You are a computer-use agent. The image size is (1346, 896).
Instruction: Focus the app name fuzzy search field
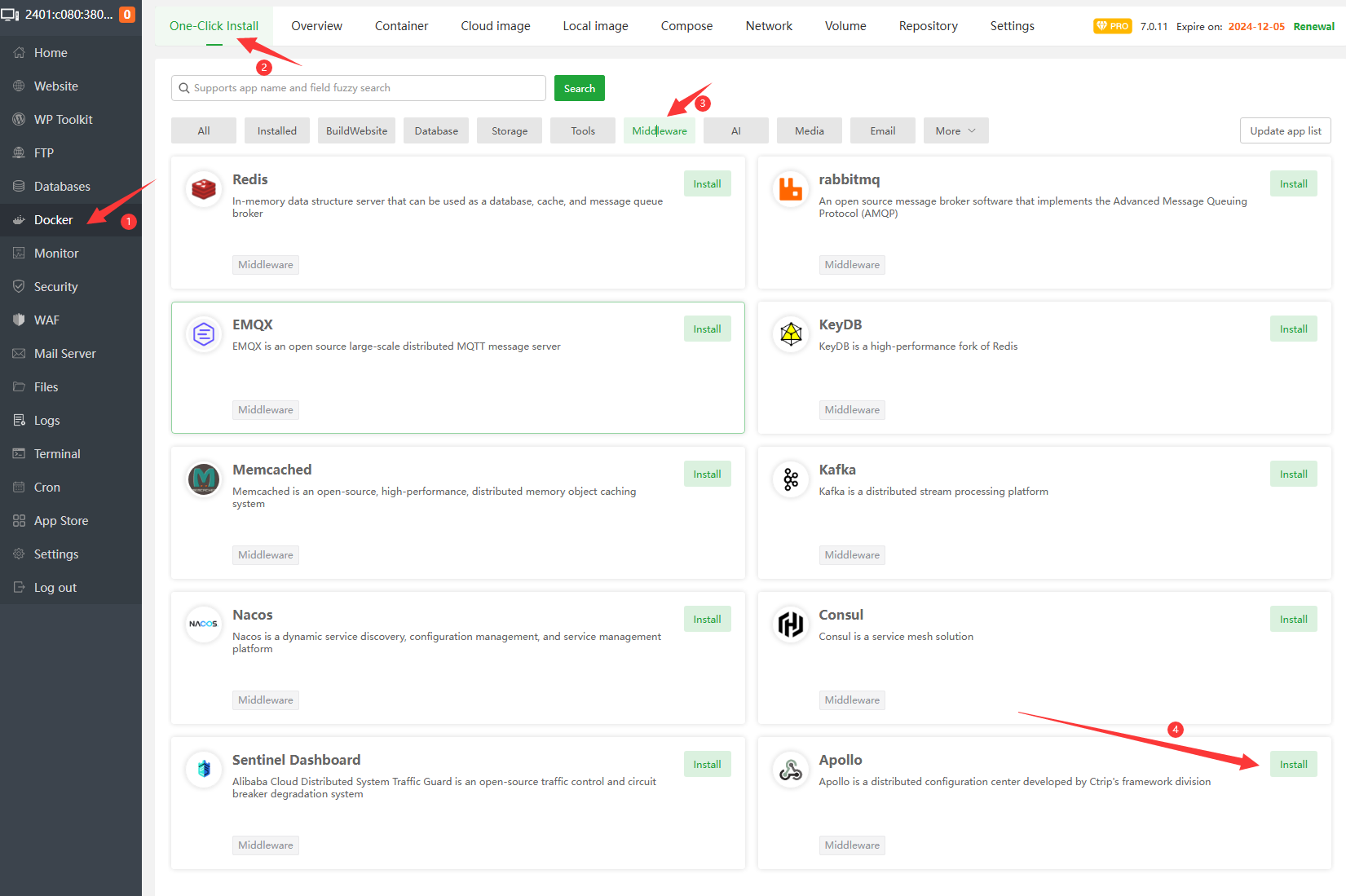point(359,88)
